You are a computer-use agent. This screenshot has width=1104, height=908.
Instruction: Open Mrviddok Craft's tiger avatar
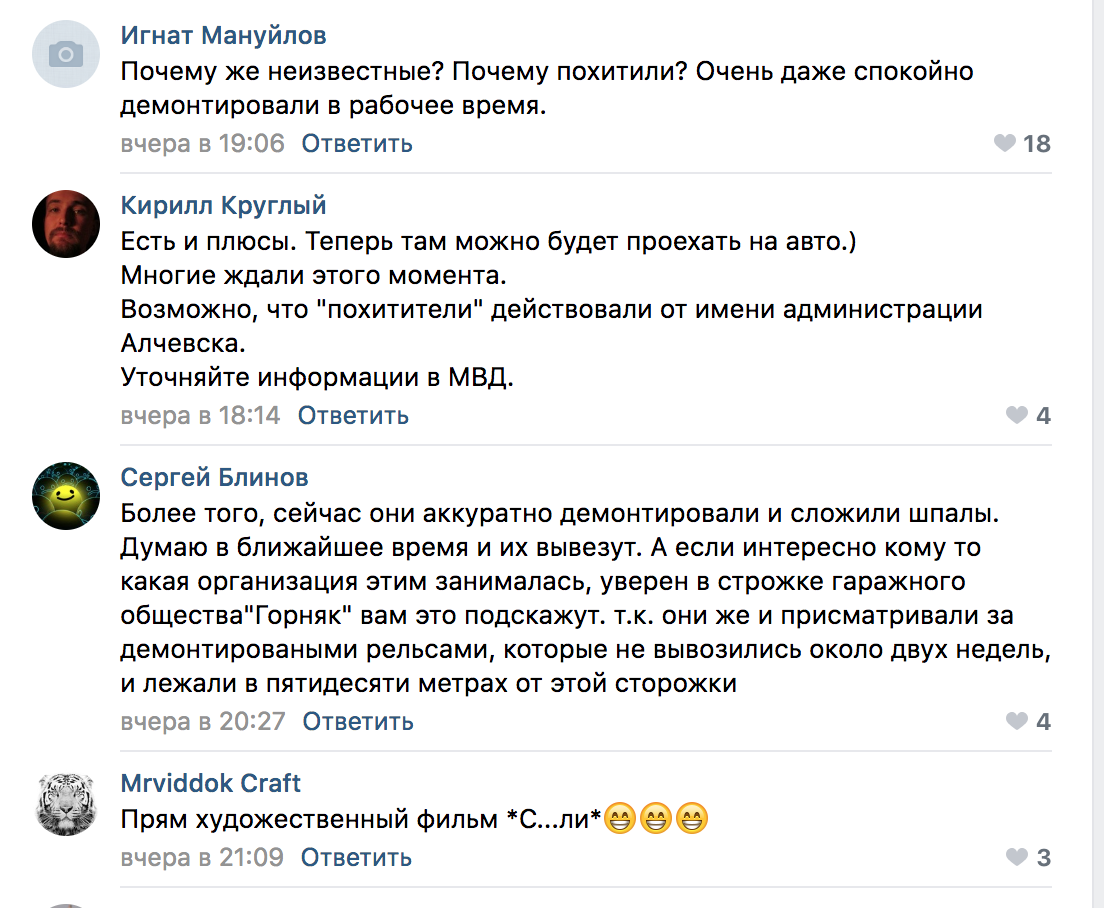tap(66, 802)
